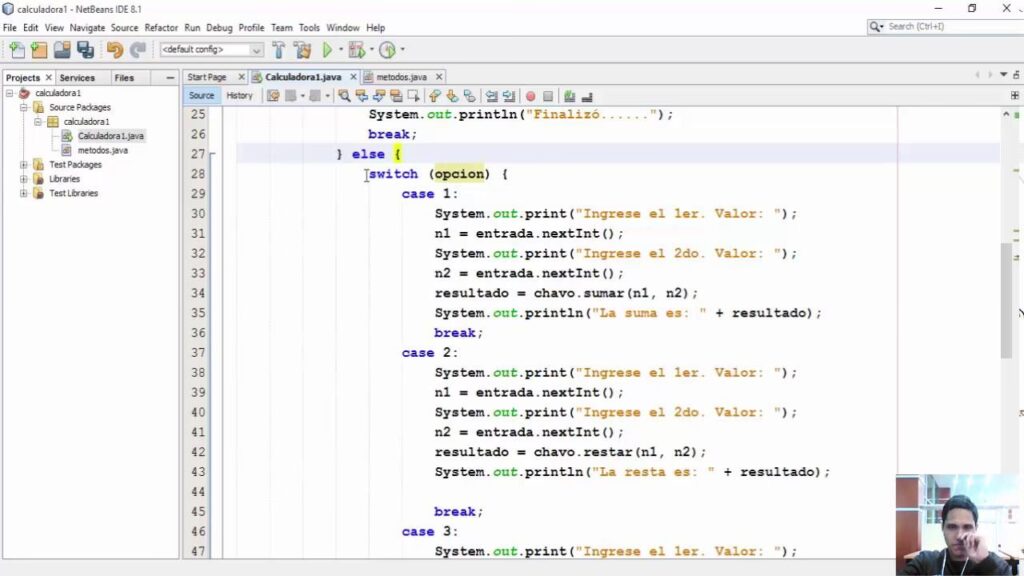Click the Undo arrow icon
Screen dimensions: 1024x576
point(114,50)
